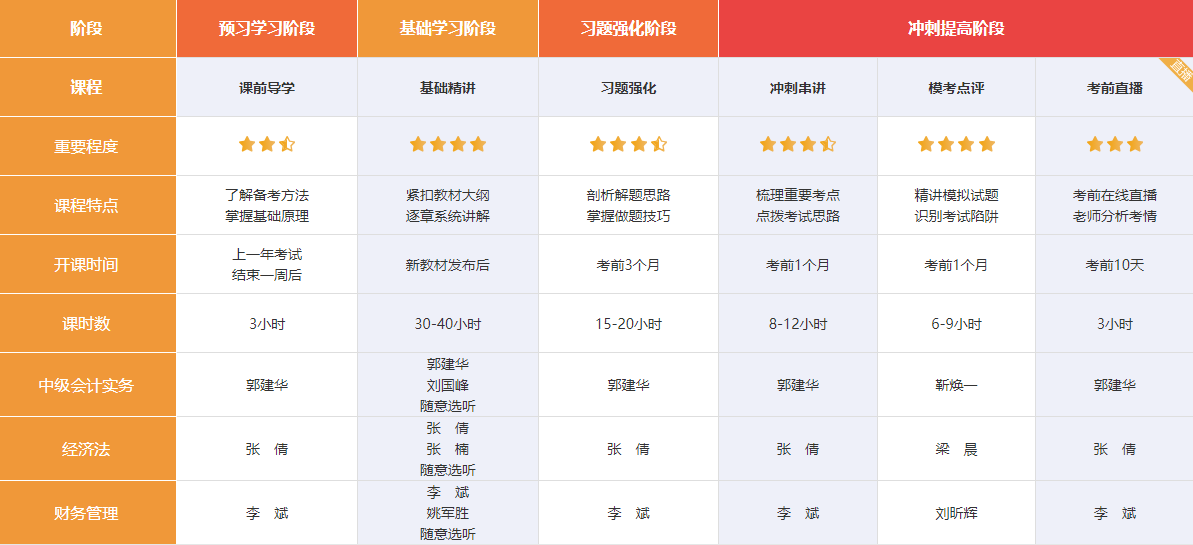Click 张倩 in the 习题强化 column
This screenshot has width=1193, height=545.
click(x=628, y=449)
